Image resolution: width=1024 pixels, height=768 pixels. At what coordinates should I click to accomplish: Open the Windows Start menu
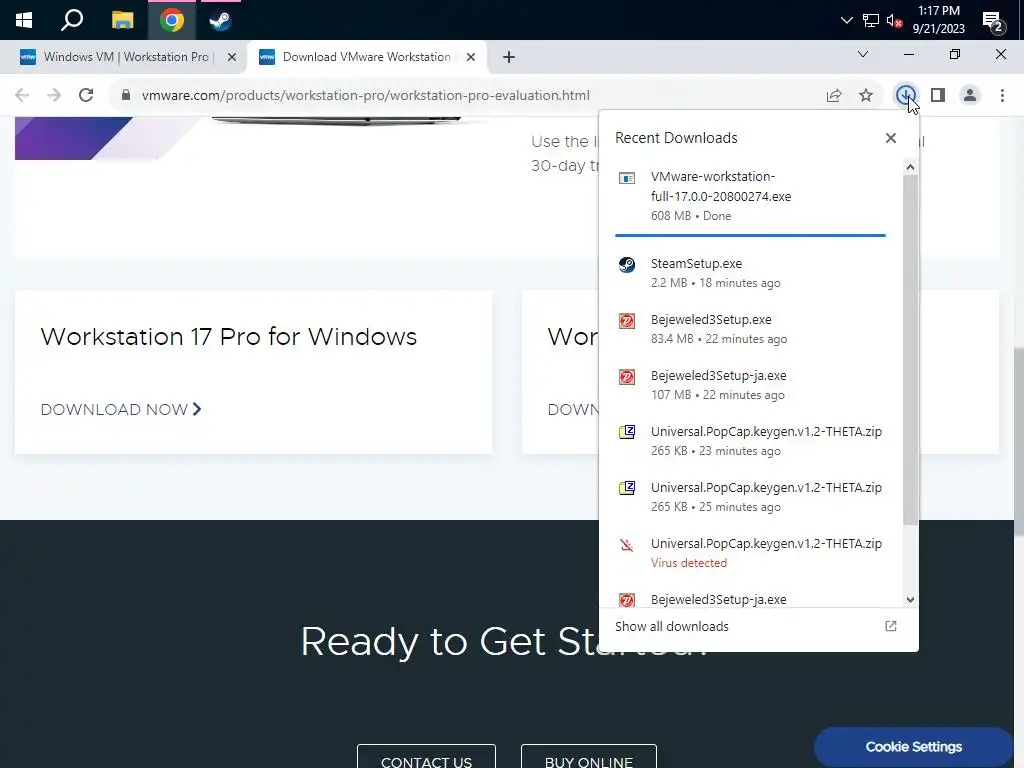tap(24, 20)
